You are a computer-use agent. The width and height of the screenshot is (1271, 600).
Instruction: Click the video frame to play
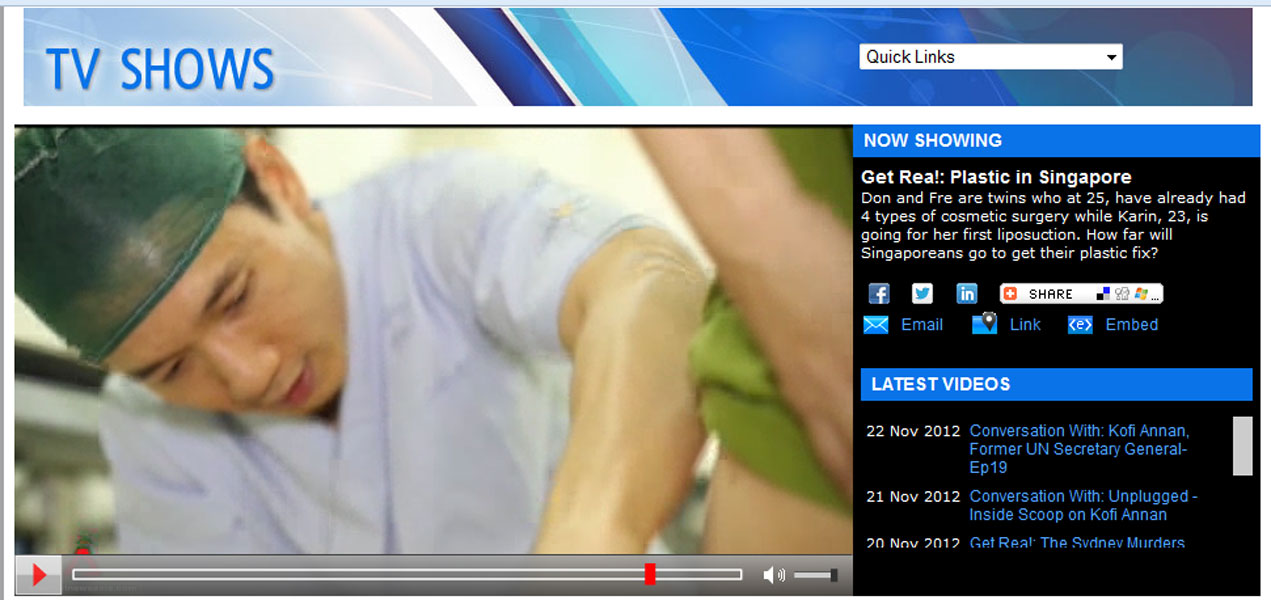(433, 340)
